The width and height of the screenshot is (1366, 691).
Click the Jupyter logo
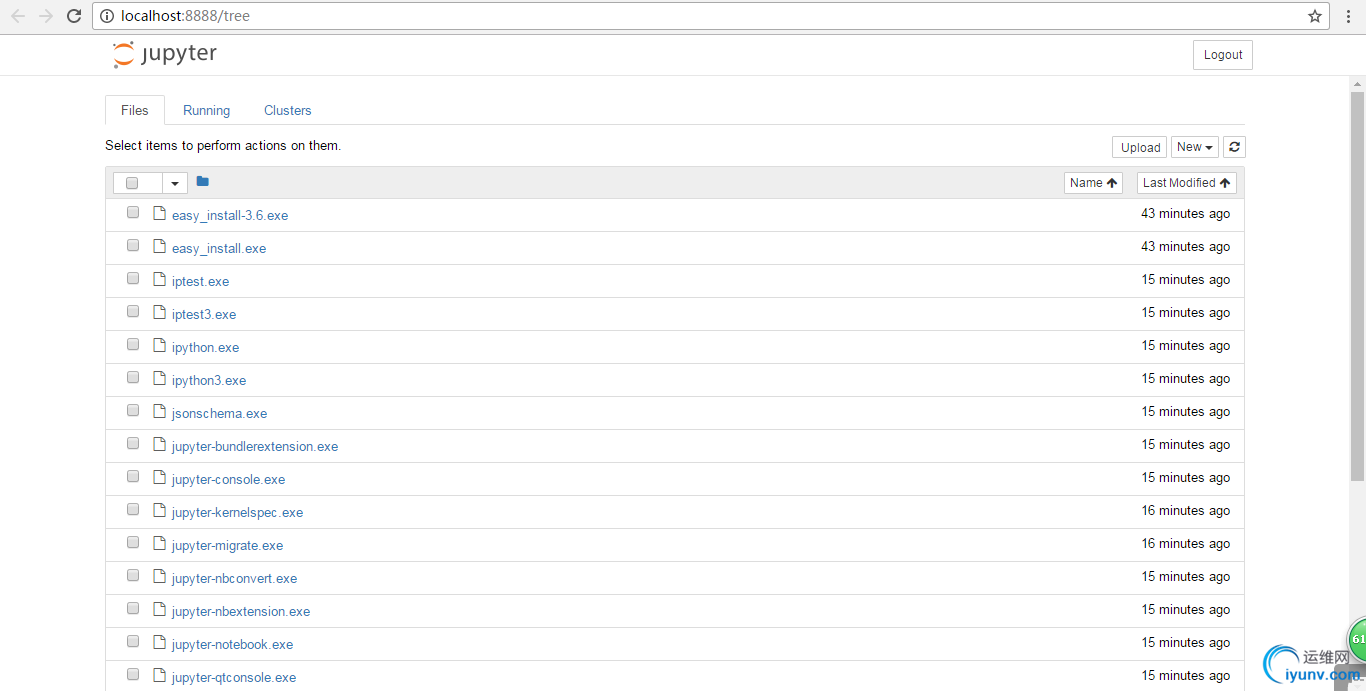[165, 54]
